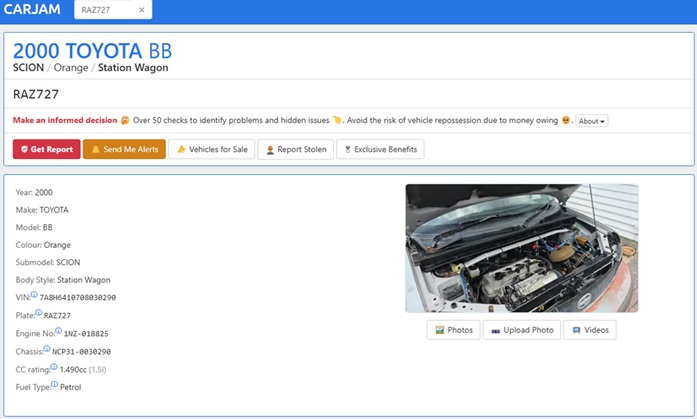Click the bell icon on Send Me Alerts
Image resolution: width=697 pixels, height=419 pixels.
[x=96, y=149]
